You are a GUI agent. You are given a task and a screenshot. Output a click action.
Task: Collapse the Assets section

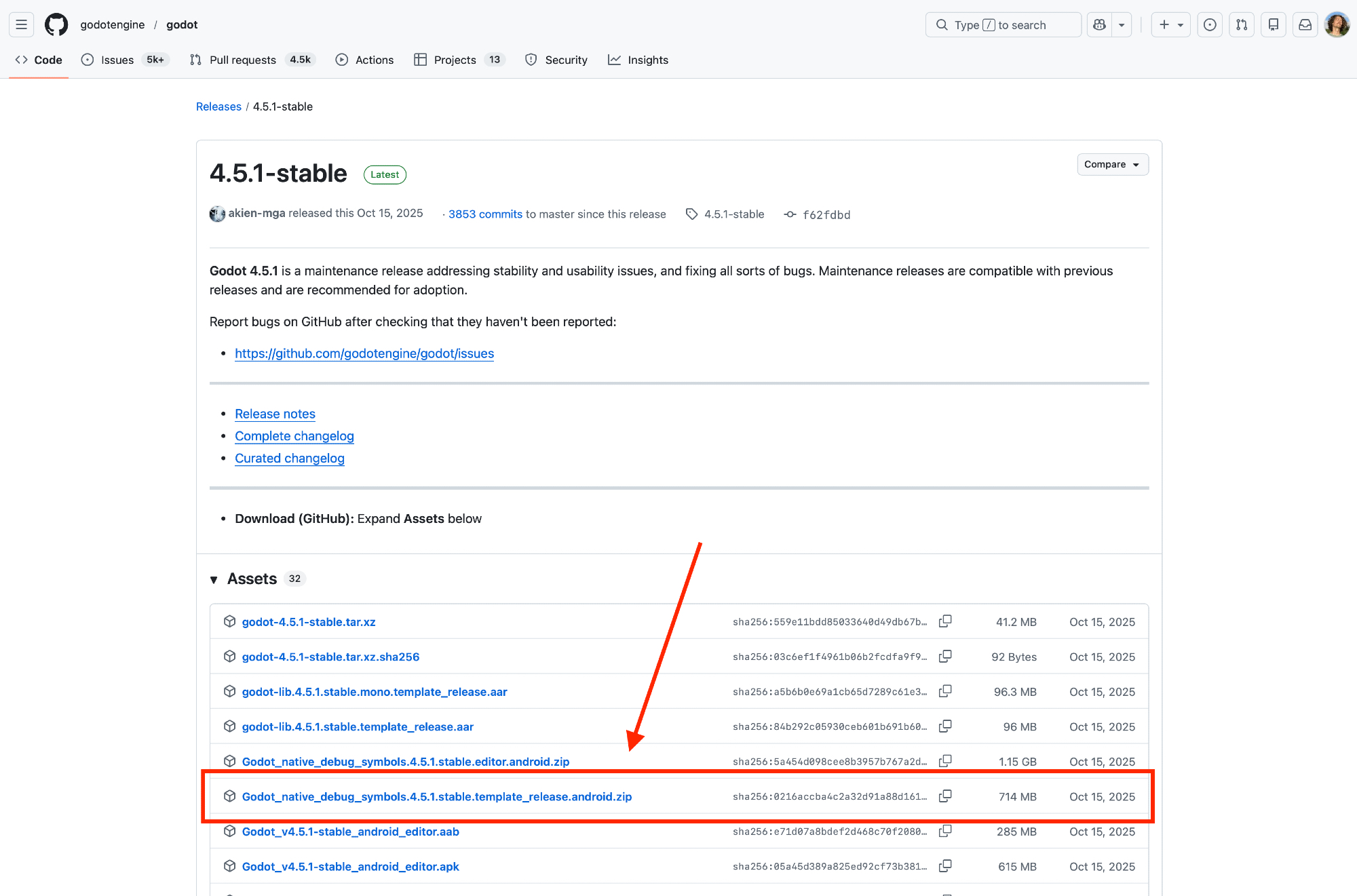(x=214, y=579)
